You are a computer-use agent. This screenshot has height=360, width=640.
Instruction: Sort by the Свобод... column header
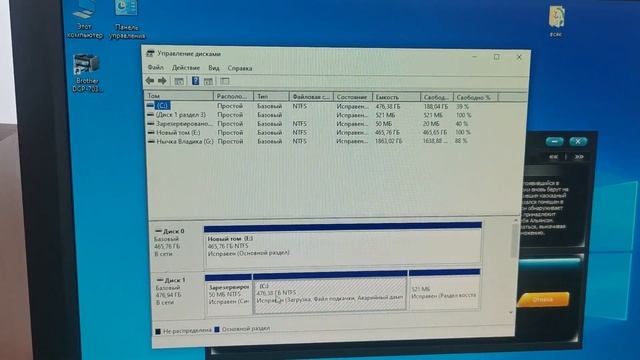[437, 98]
